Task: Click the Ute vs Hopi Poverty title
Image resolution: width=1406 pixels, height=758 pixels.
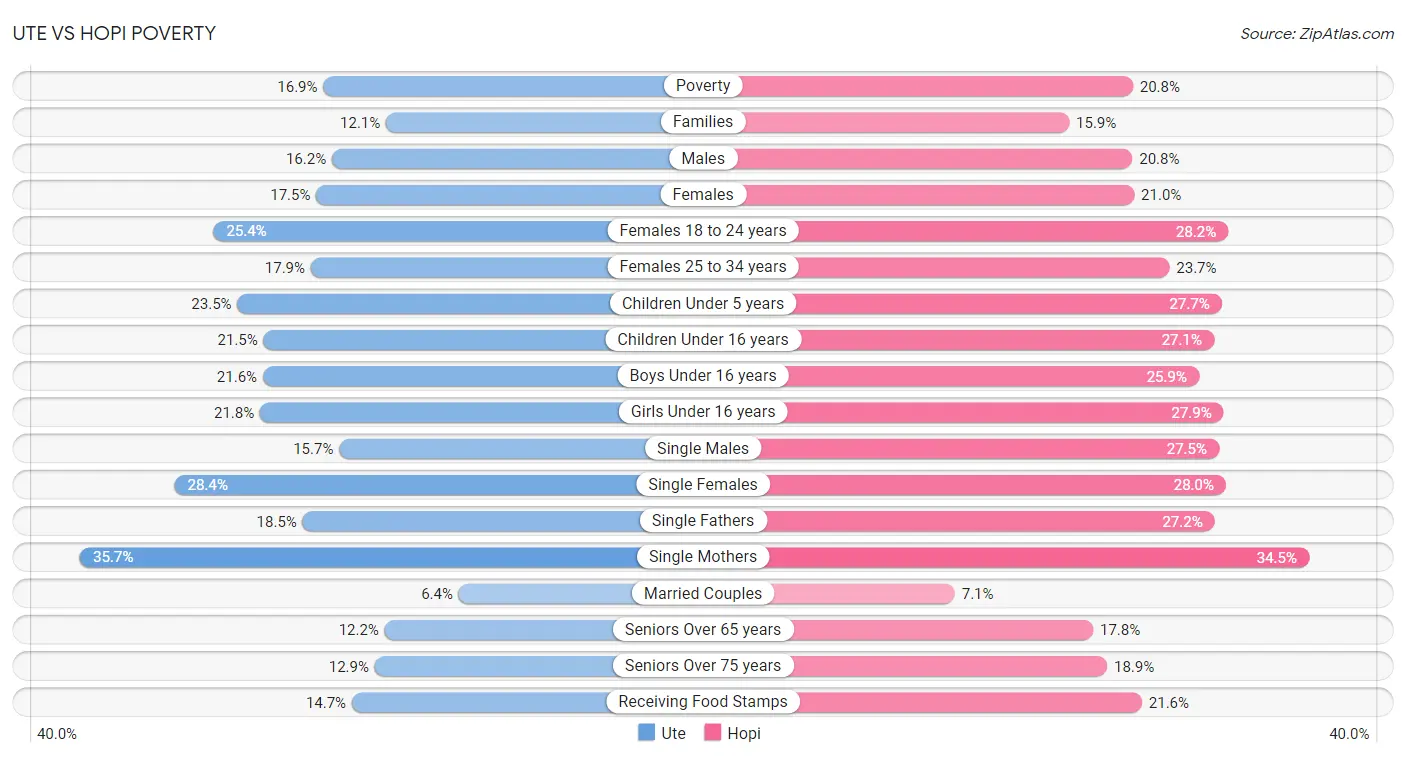Action: click(x=114, y=33)
